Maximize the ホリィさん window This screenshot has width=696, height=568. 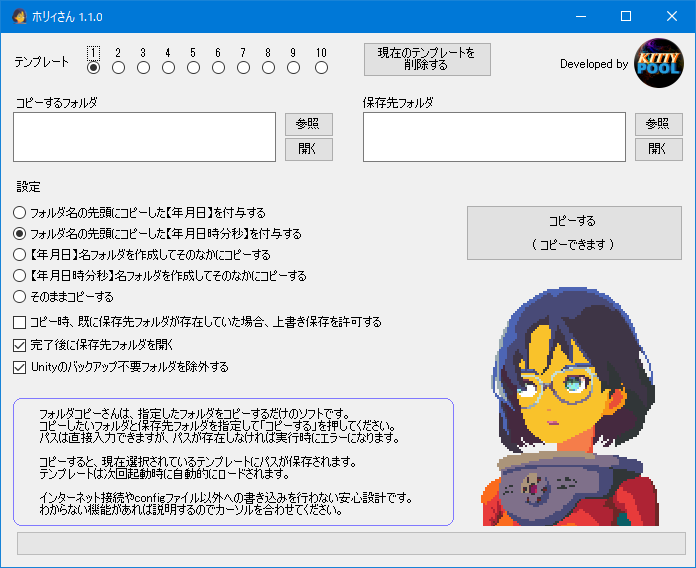[626, 16]
